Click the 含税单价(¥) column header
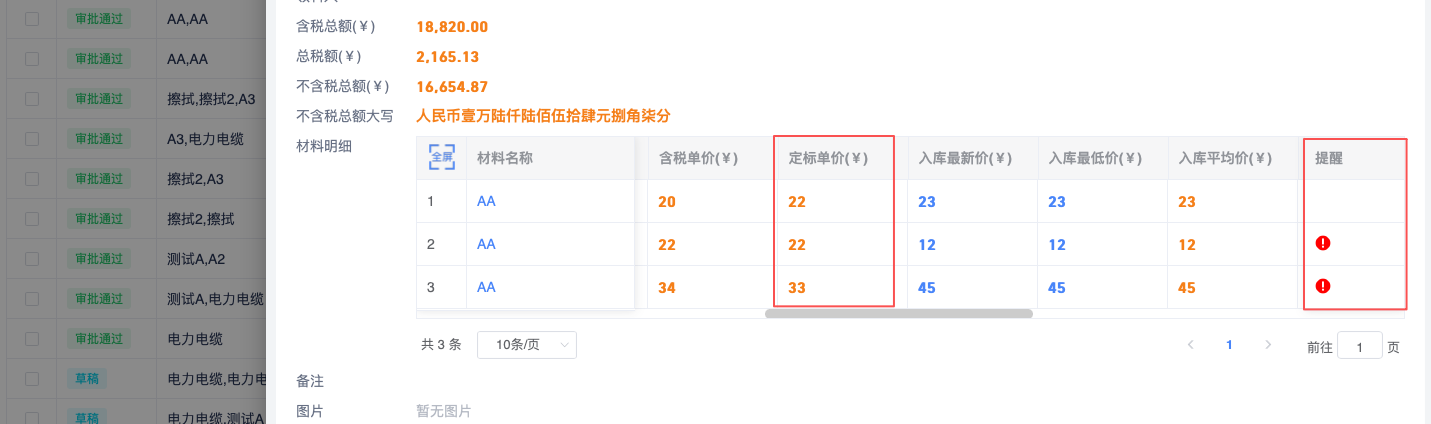 coord(698,158)
